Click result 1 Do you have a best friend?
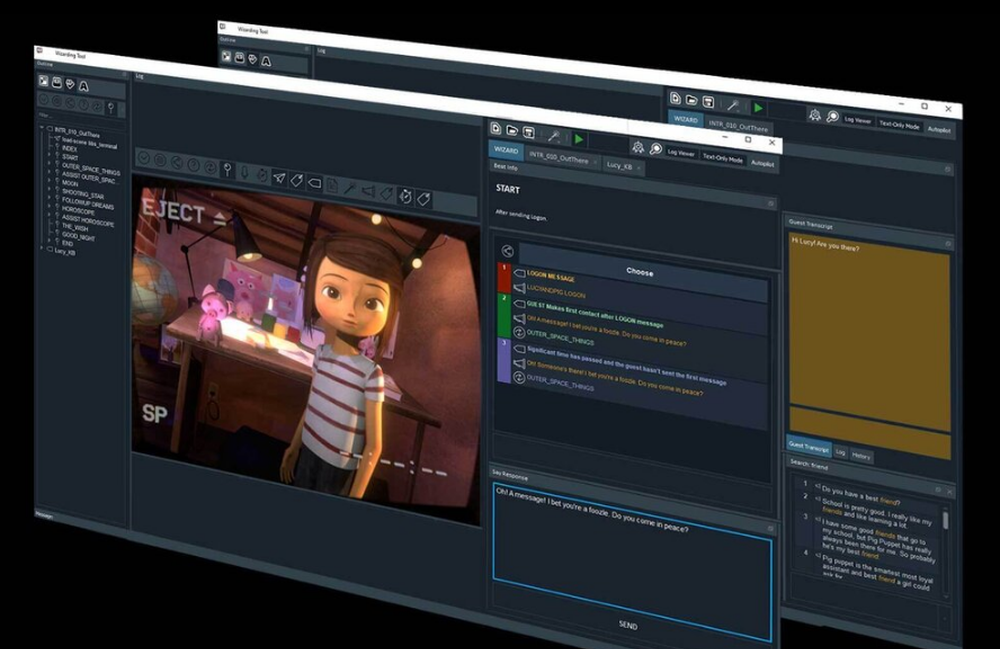 tap(860, 495)
